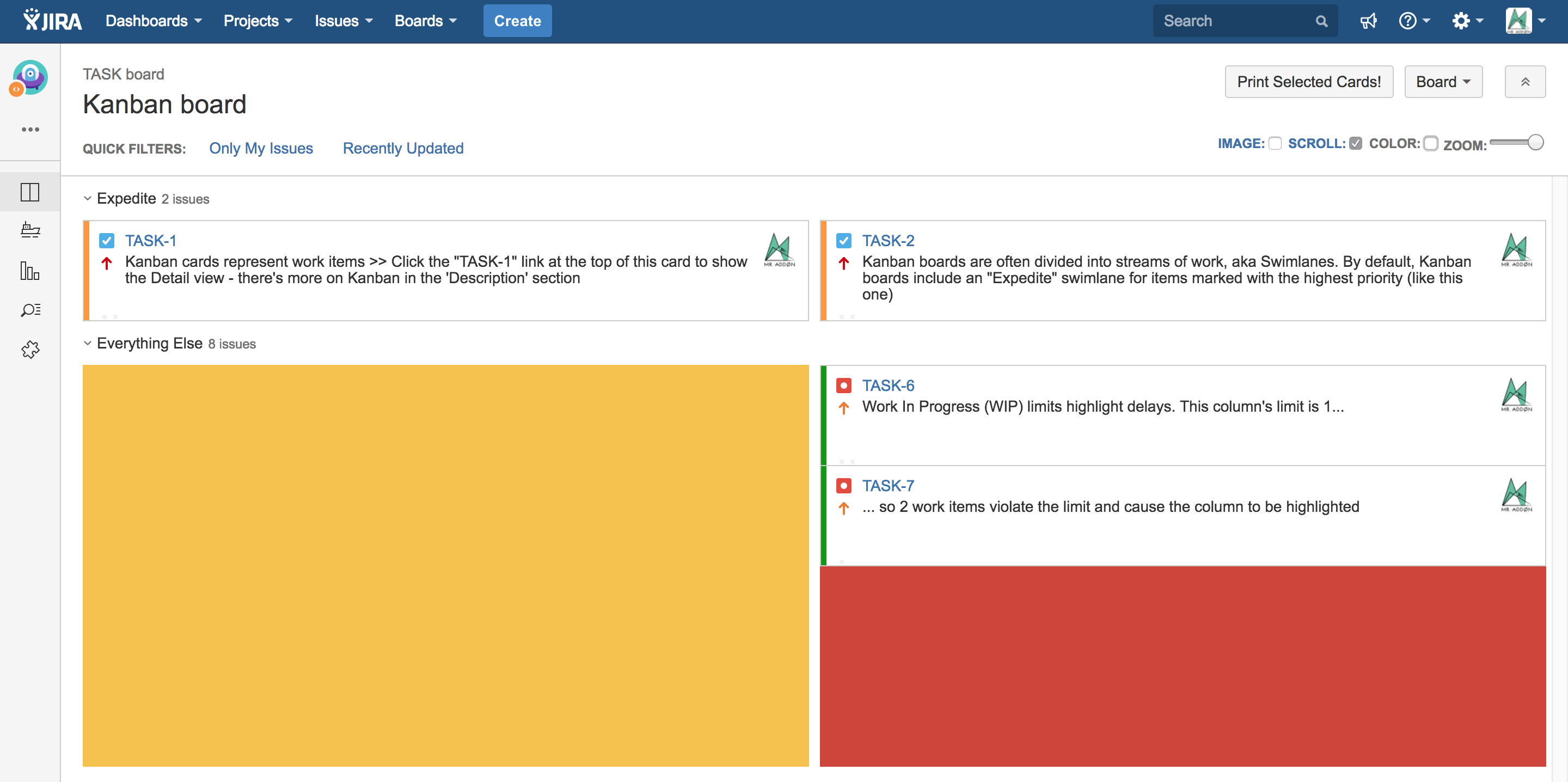This screenshot has width=1568, height=782.
Task: Enable the COLOR checkbox
Action: tap(1430, 144)
